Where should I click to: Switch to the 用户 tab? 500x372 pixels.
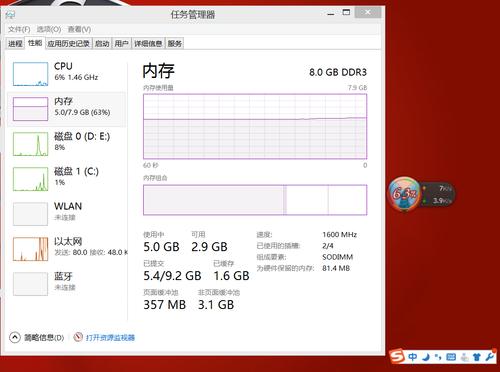[x=121, y=44]
